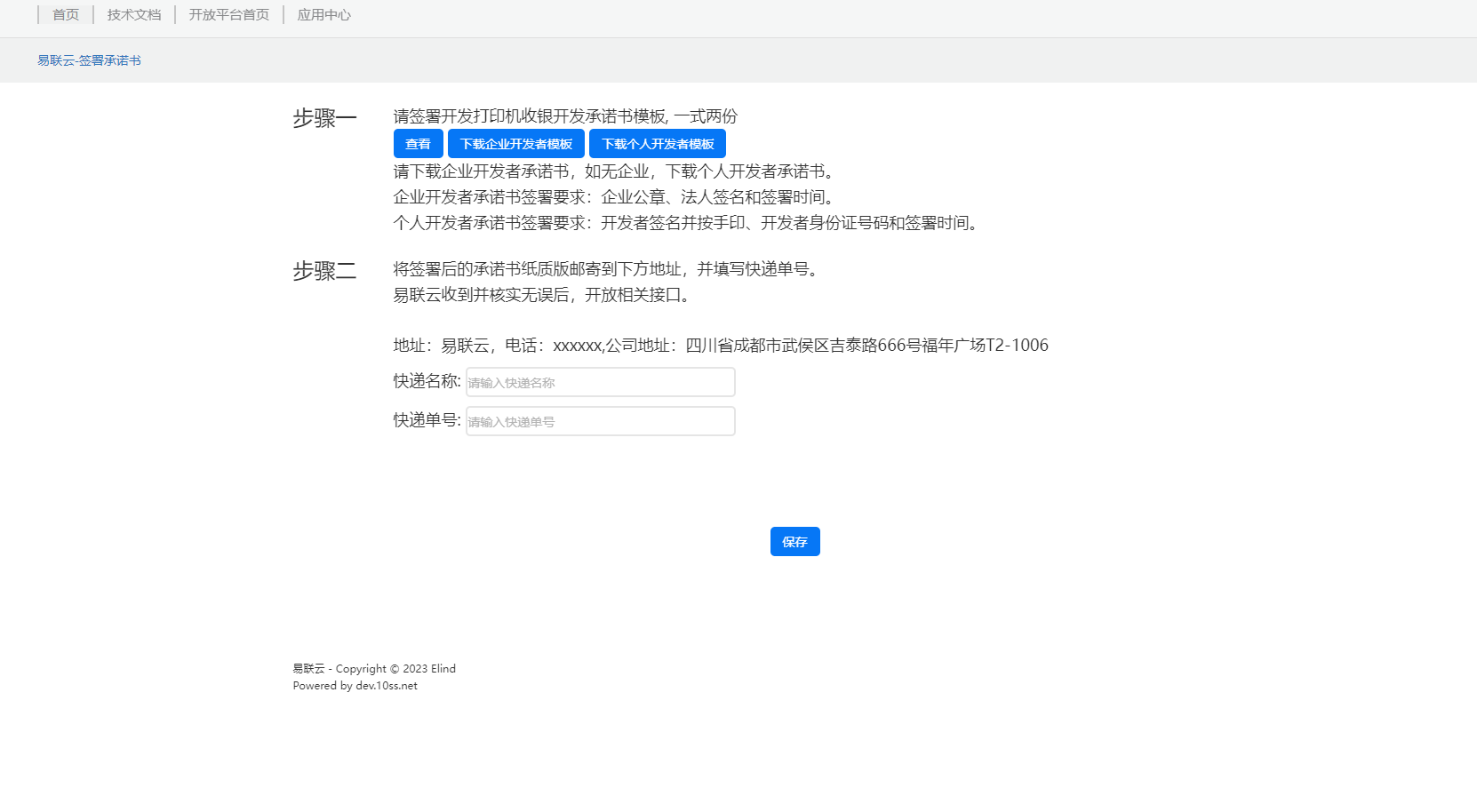This screenshot has height=812, width=1477.
Task: Click the 企业开发者承诺书签署要求 line
Action: 616,197
